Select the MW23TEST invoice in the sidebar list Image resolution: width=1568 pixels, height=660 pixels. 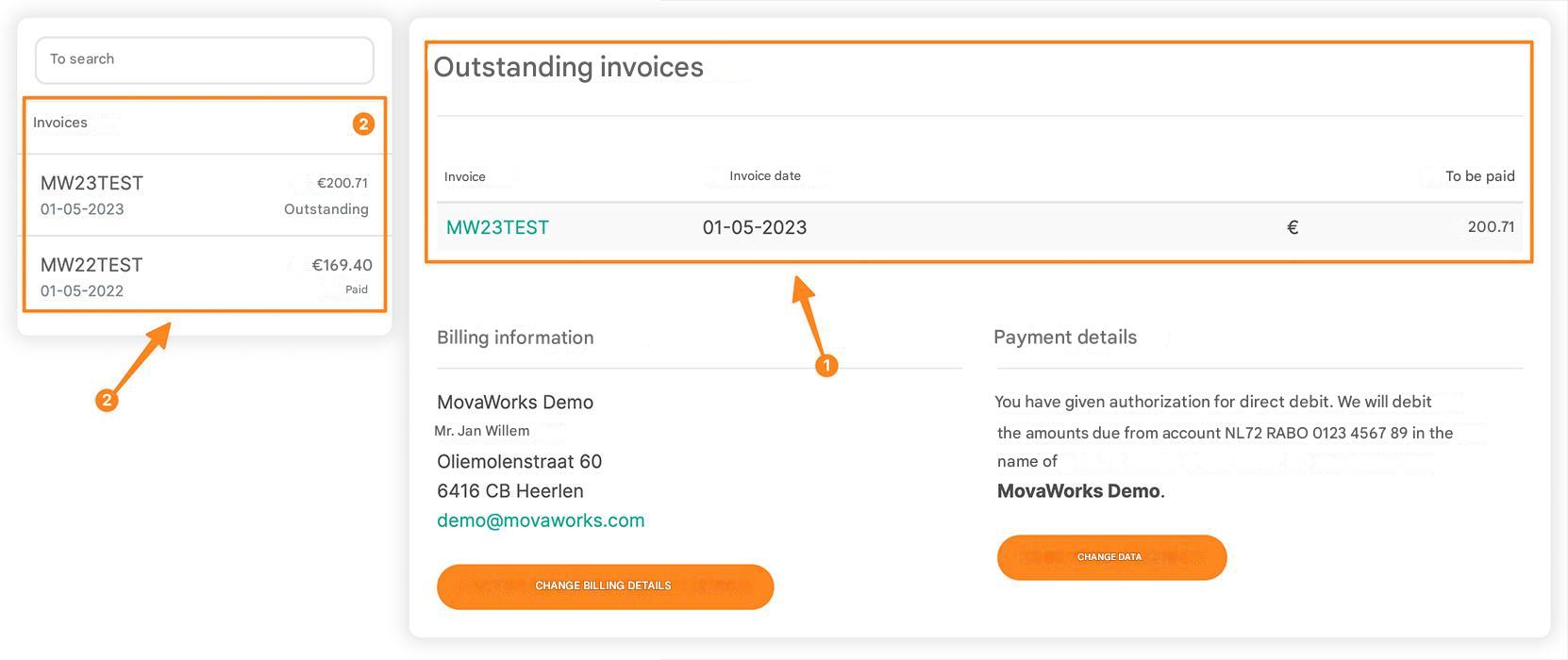pyautogui.click(x=205, y=195)
